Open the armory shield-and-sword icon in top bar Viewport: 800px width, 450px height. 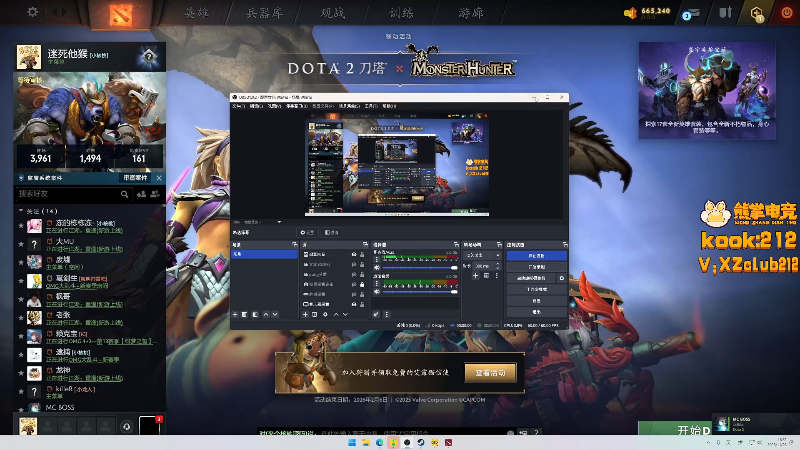(726, 12)
